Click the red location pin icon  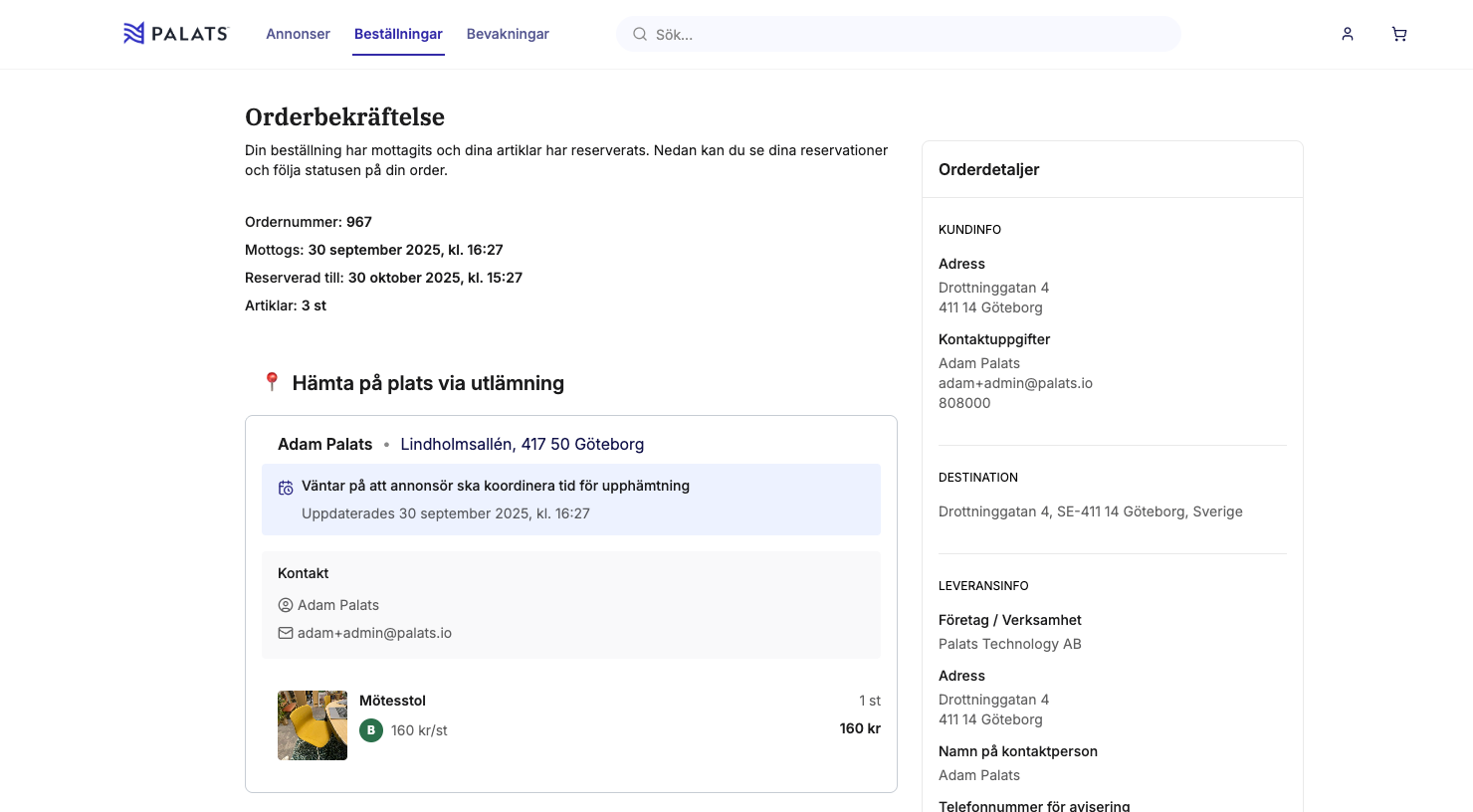(x=272, y=382)
